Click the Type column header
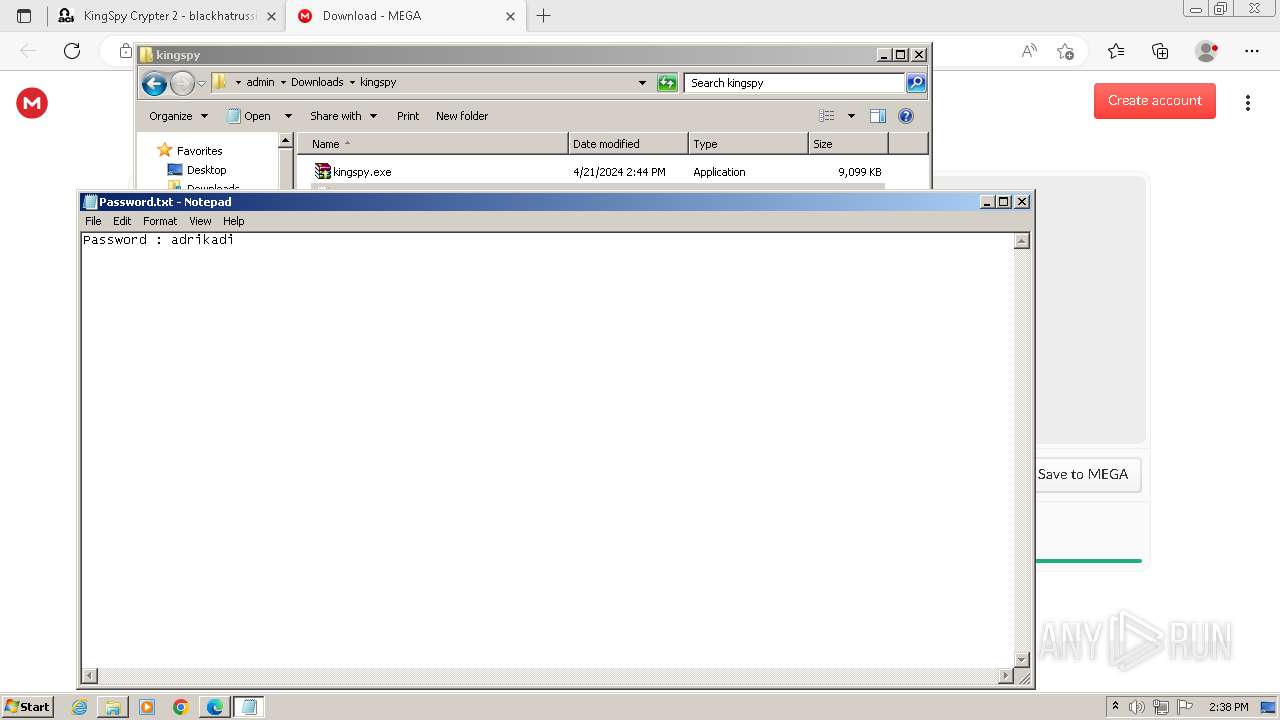 [x=748, y=144]
